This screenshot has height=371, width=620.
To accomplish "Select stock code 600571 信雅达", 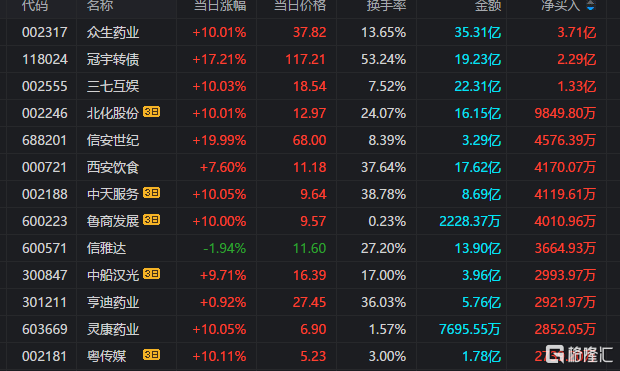I will click(x=306, y=248).
